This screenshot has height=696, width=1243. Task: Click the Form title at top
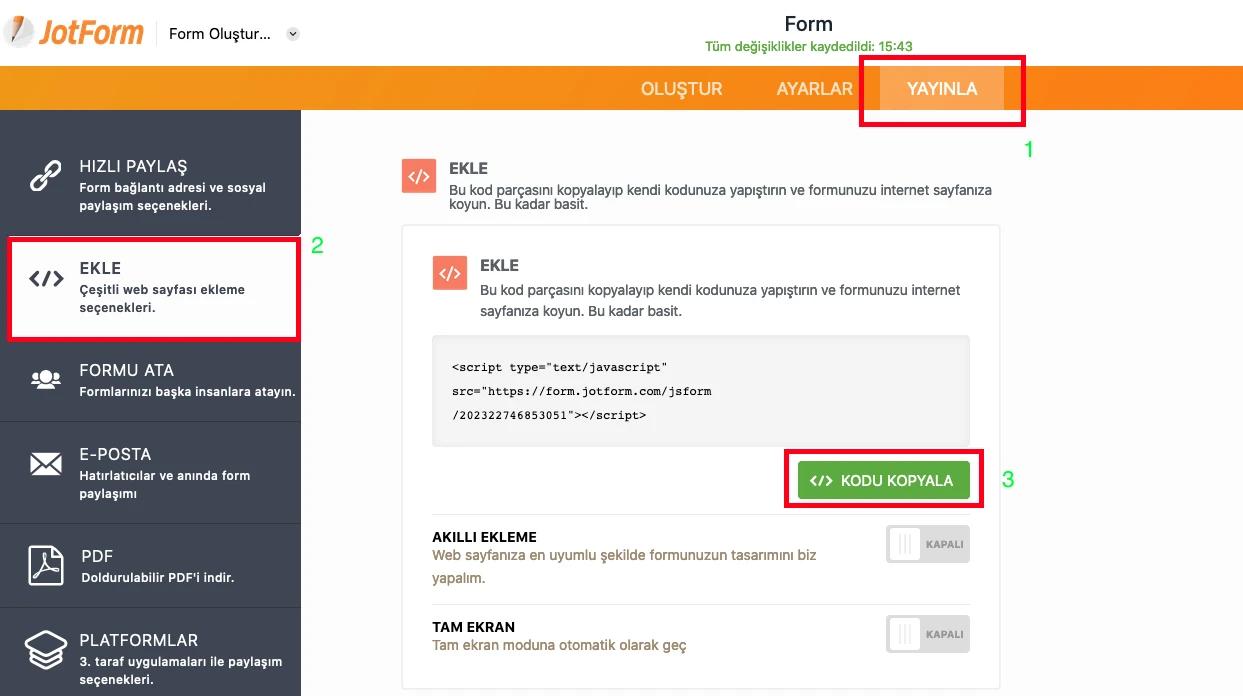point(808,24)
